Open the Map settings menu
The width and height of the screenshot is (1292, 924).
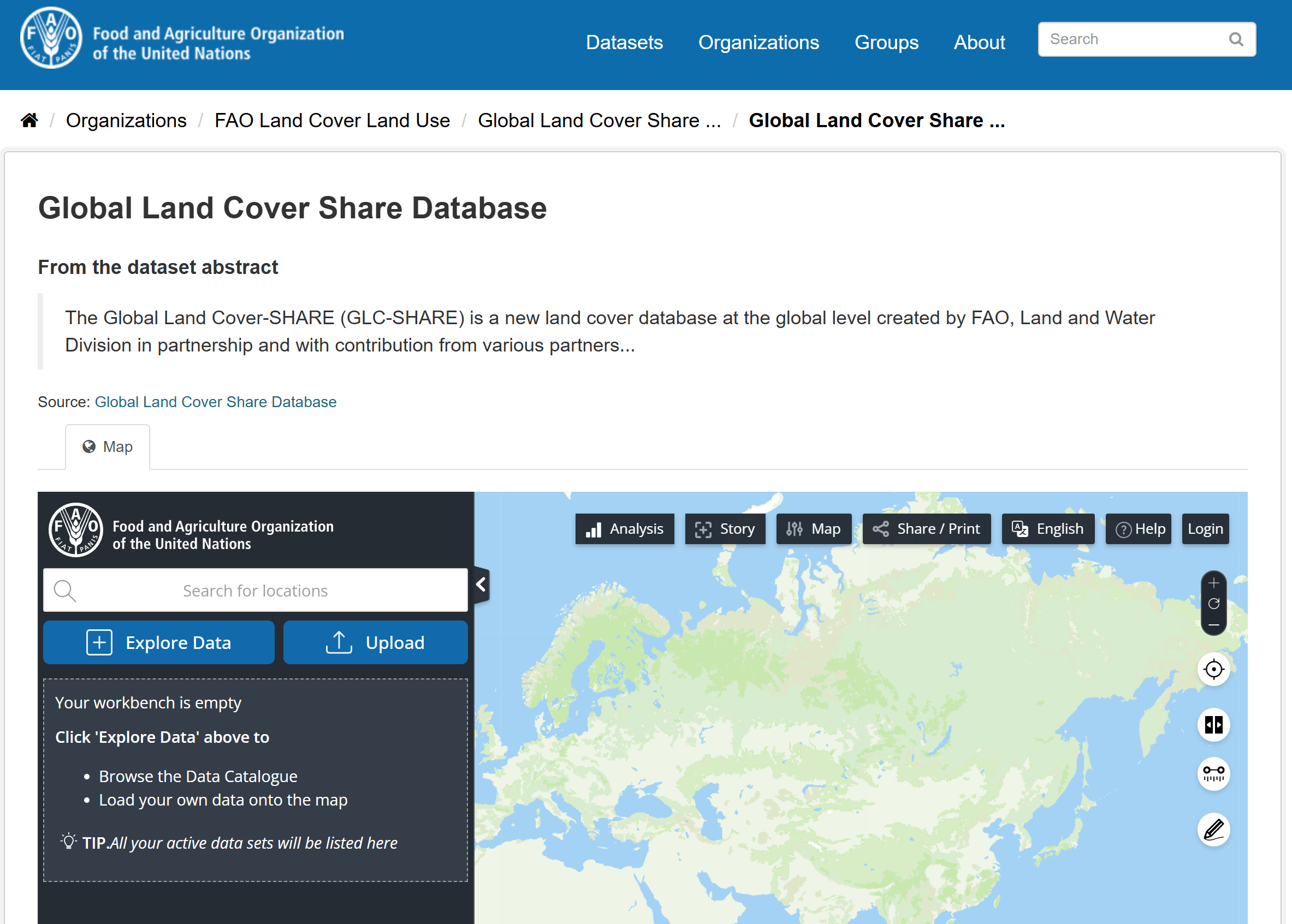click(814, 529)
